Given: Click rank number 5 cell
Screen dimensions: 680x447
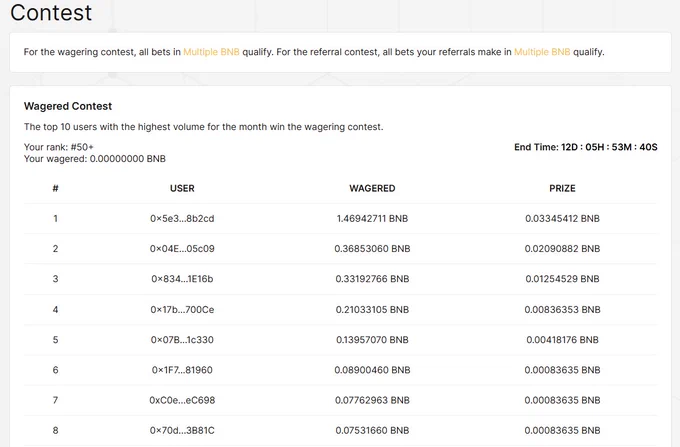Looking at the screenshot, I should click(x=56, y=340).
